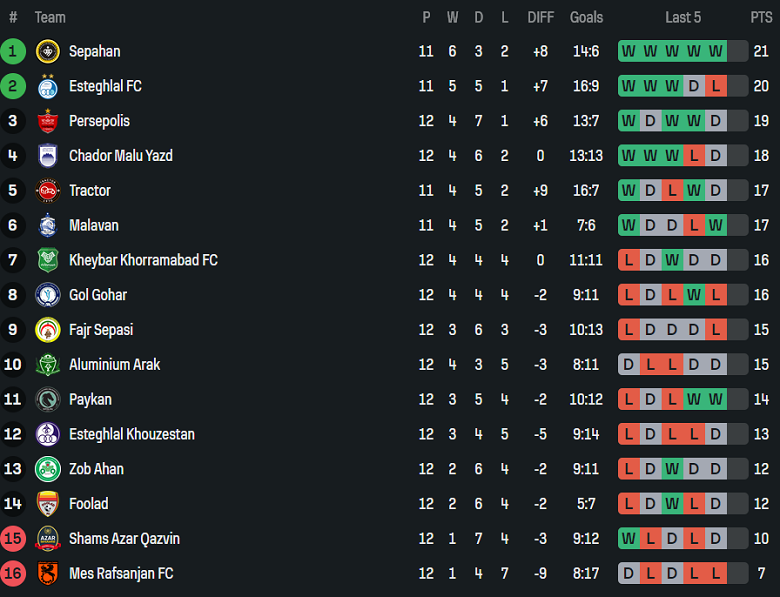Click the Esteghlal FC club logo

[x=47, y=87]
